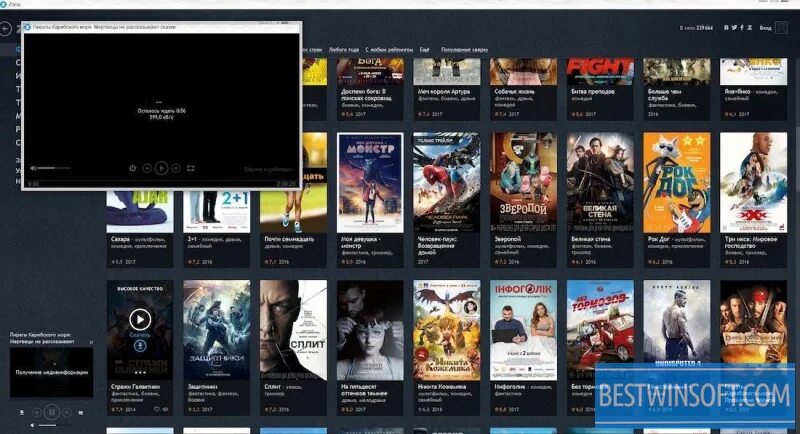Pause playback in sidebar mini player
The image size is (800, 434).
52,412
